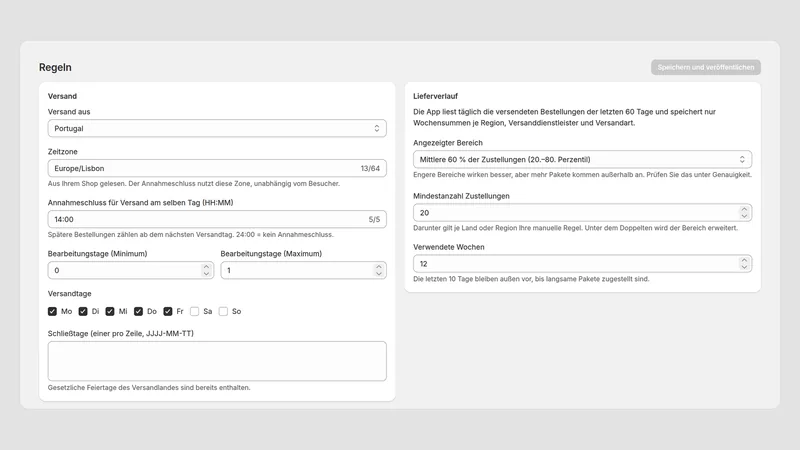Viewport: 800px width, 450px height.
Task: Decrease Bearbeitungstage (Minimum) with down arrow
Action: click(206, 274)
